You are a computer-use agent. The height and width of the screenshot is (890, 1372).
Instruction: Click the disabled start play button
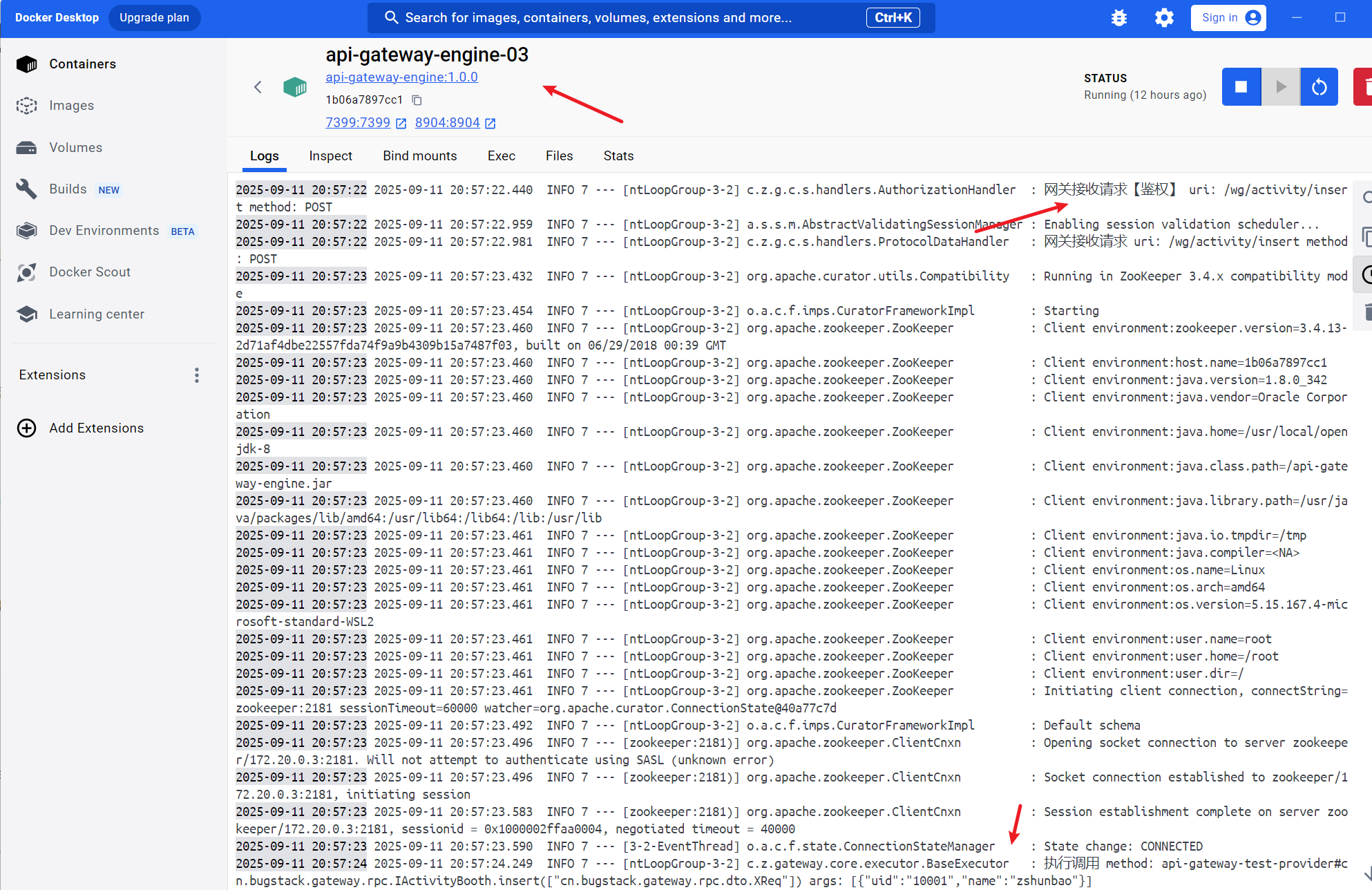coord(1280,87)
